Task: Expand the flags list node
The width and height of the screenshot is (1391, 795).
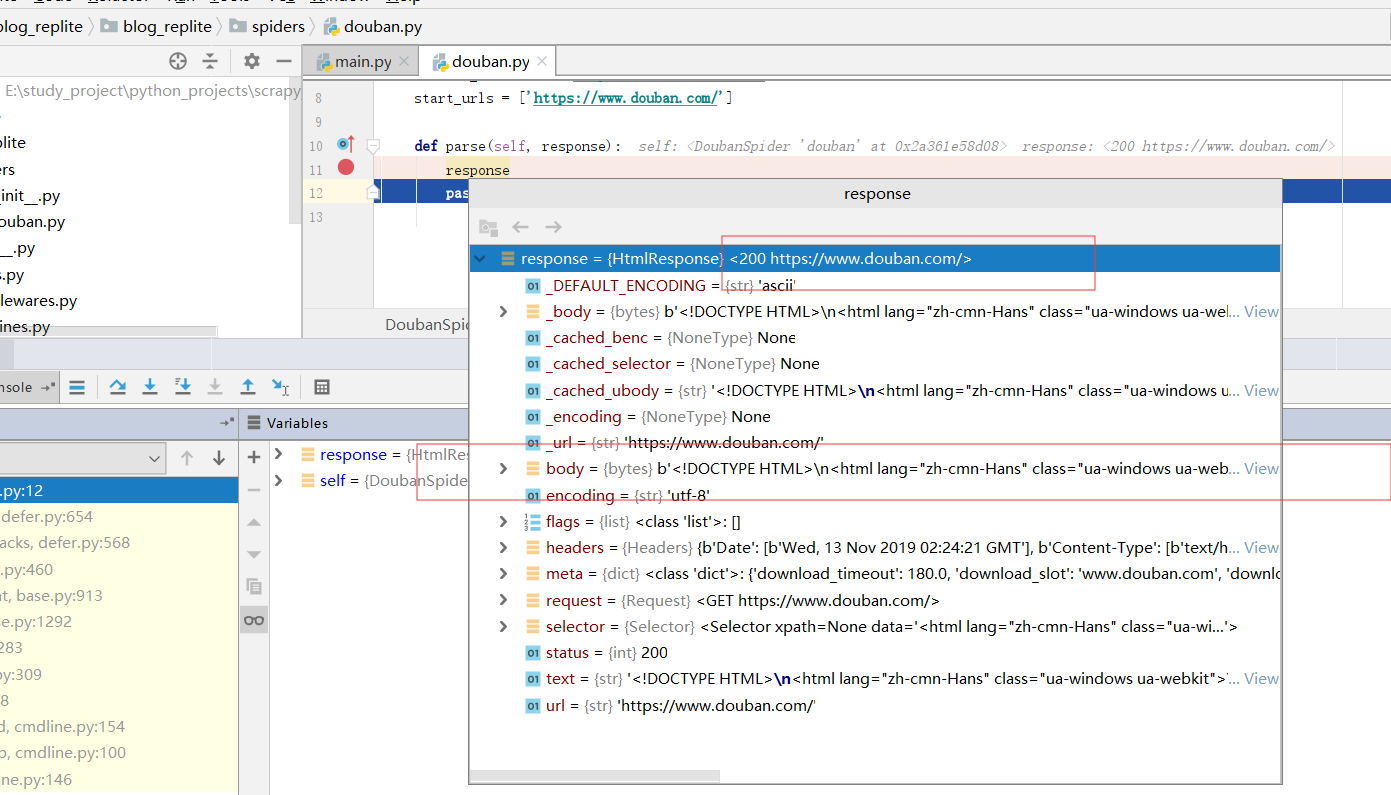Action: [x=504, y=522]
